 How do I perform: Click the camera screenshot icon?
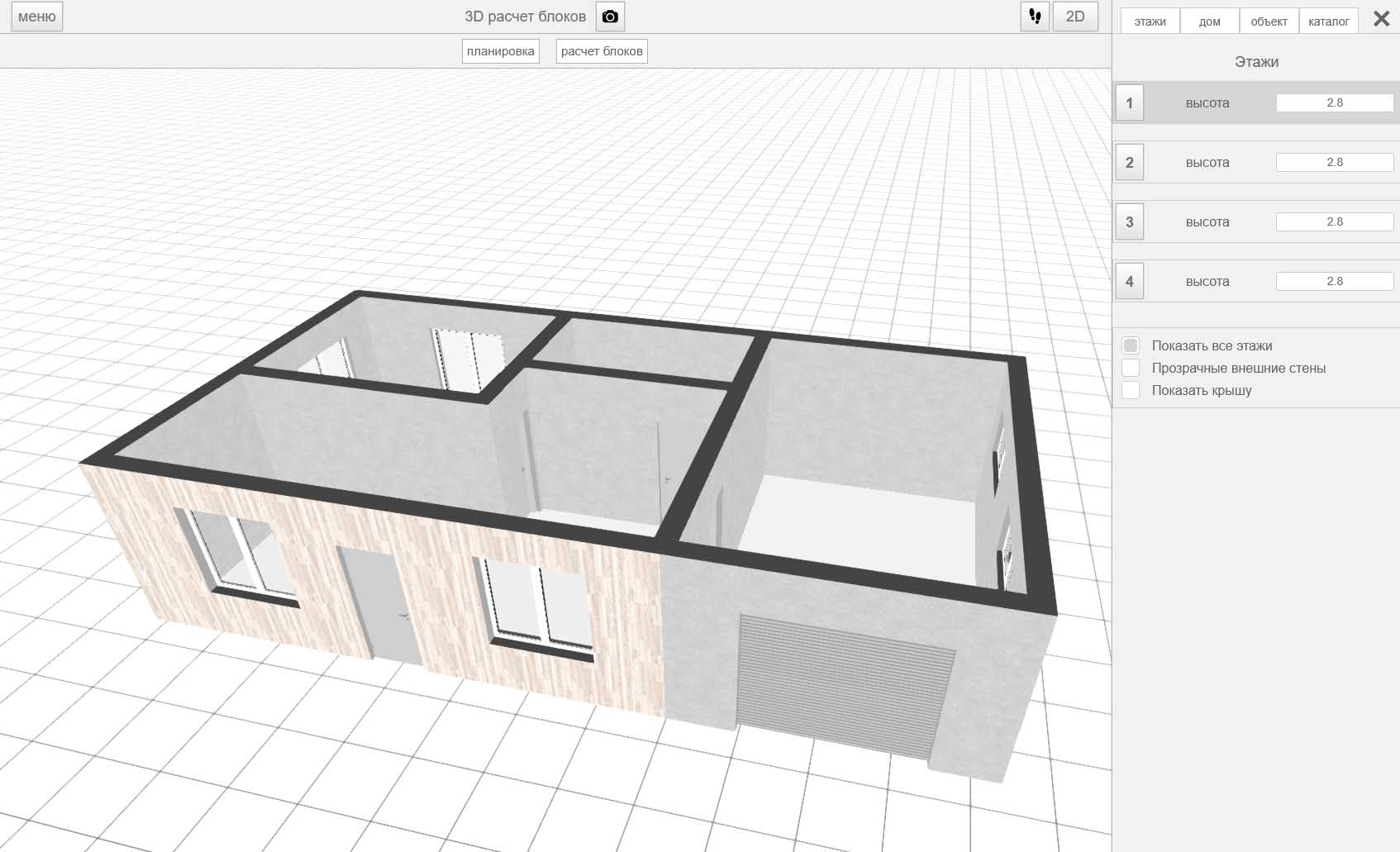[x=610, y=17]
